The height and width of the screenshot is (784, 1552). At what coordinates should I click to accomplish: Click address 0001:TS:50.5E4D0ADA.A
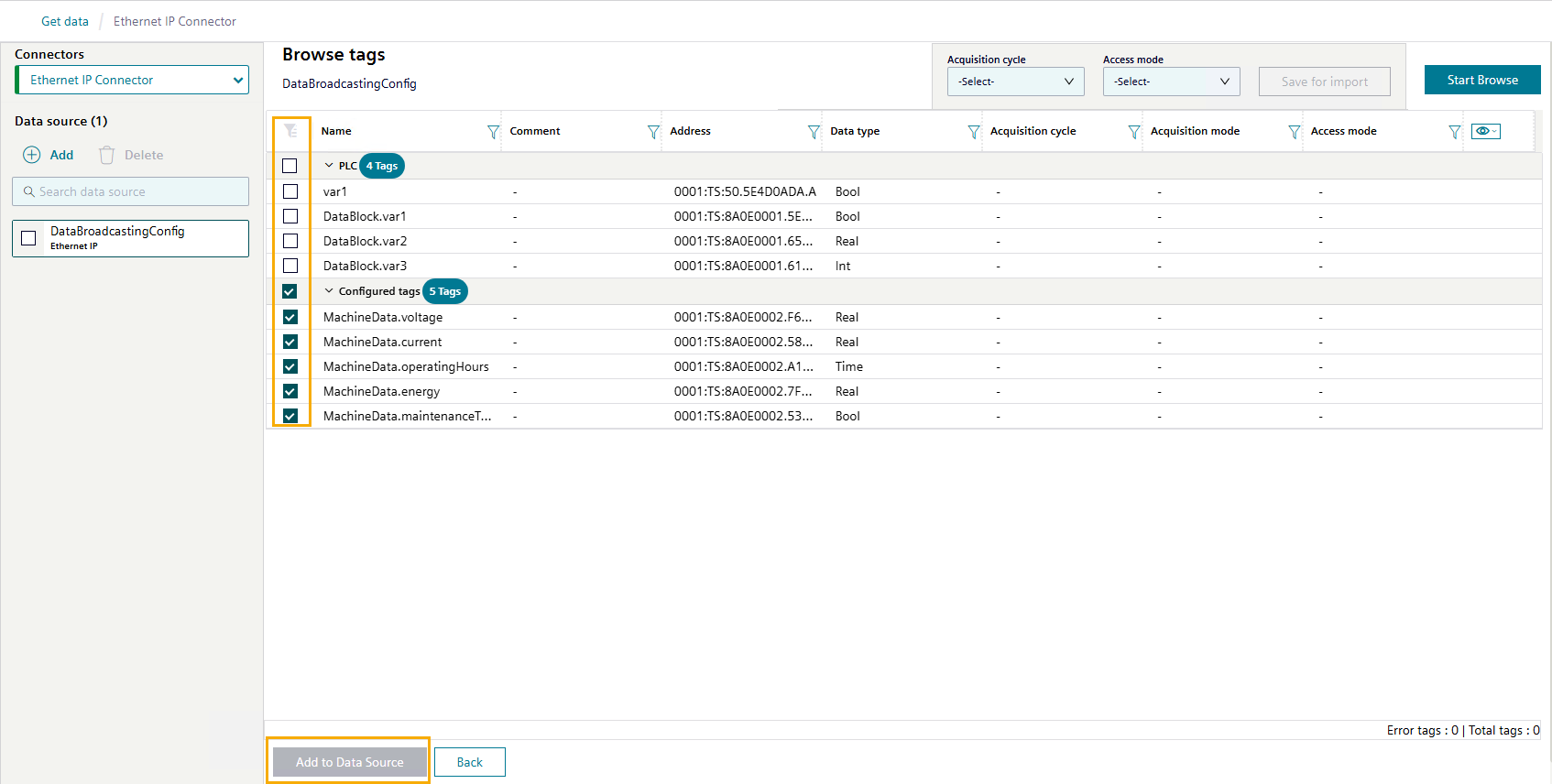click(745, 191)
